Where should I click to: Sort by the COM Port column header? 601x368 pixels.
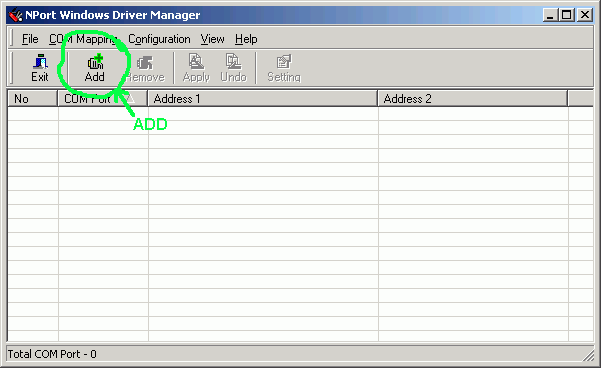(102, 99)
